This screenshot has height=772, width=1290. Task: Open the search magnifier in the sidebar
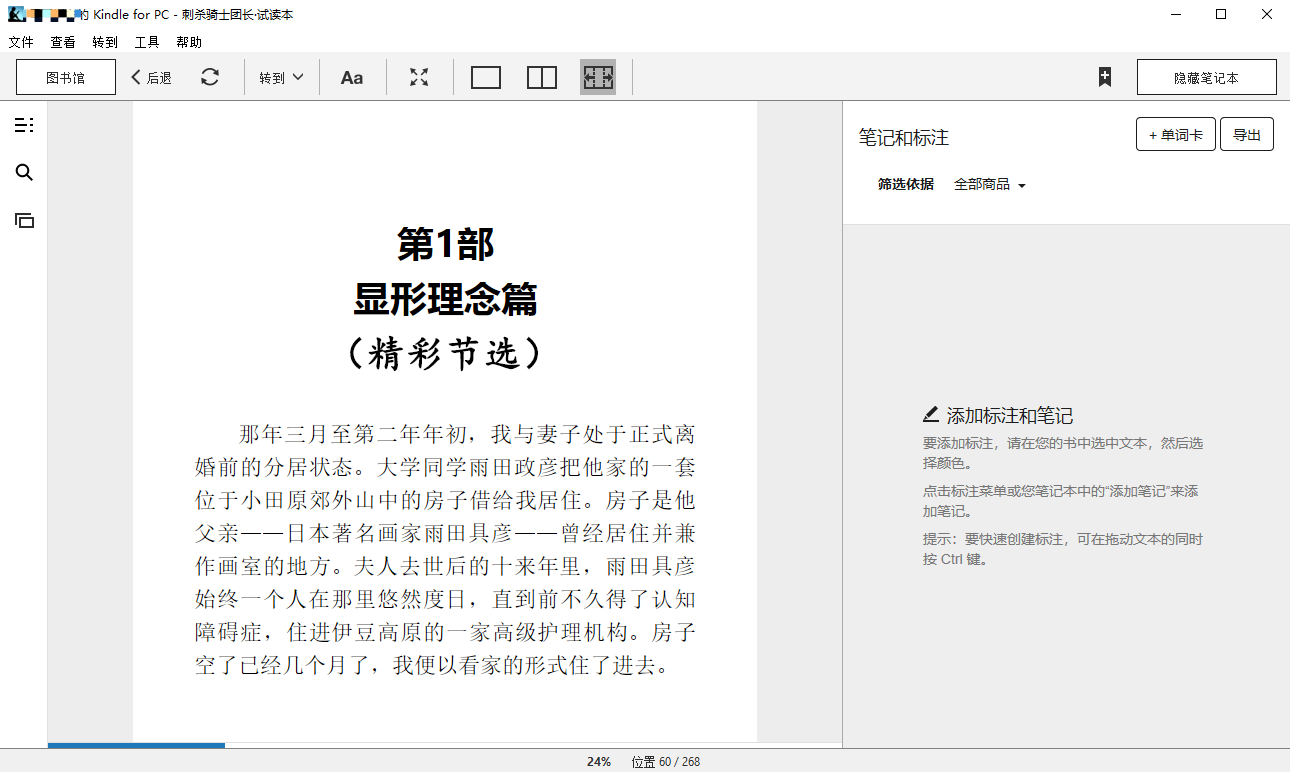click(24, 173)
